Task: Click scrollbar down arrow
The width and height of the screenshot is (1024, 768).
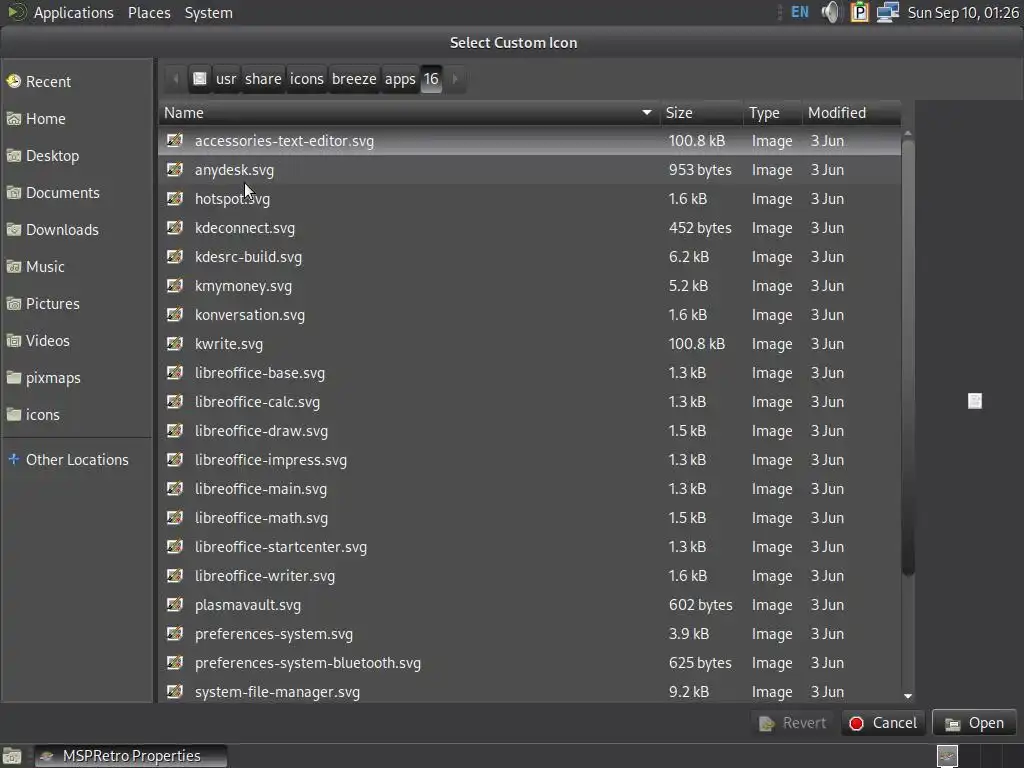Action: (908, 696)
